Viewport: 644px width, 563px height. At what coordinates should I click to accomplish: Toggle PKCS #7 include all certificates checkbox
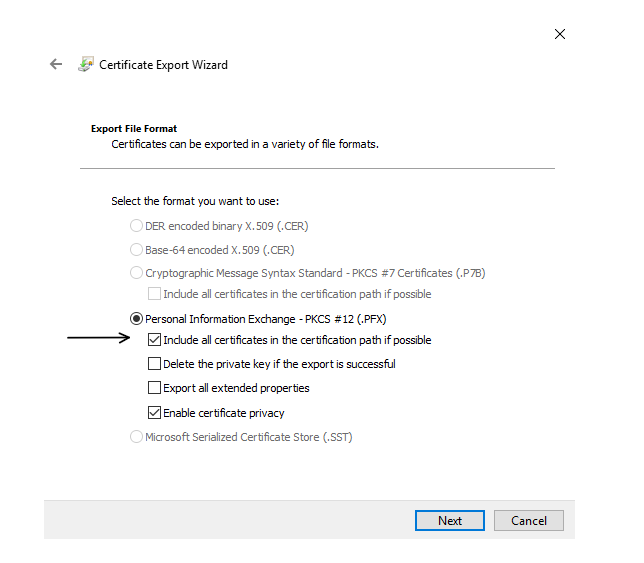(x=155, y=294)
